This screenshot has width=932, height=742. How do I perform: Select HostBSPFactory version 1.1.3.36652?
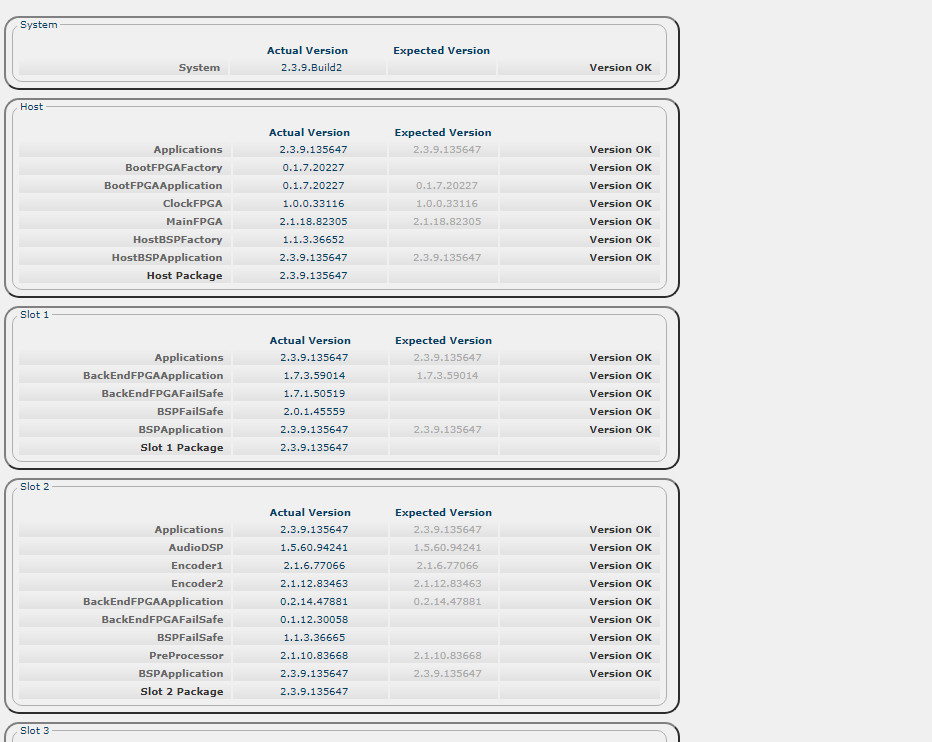(x=313, y=240)
